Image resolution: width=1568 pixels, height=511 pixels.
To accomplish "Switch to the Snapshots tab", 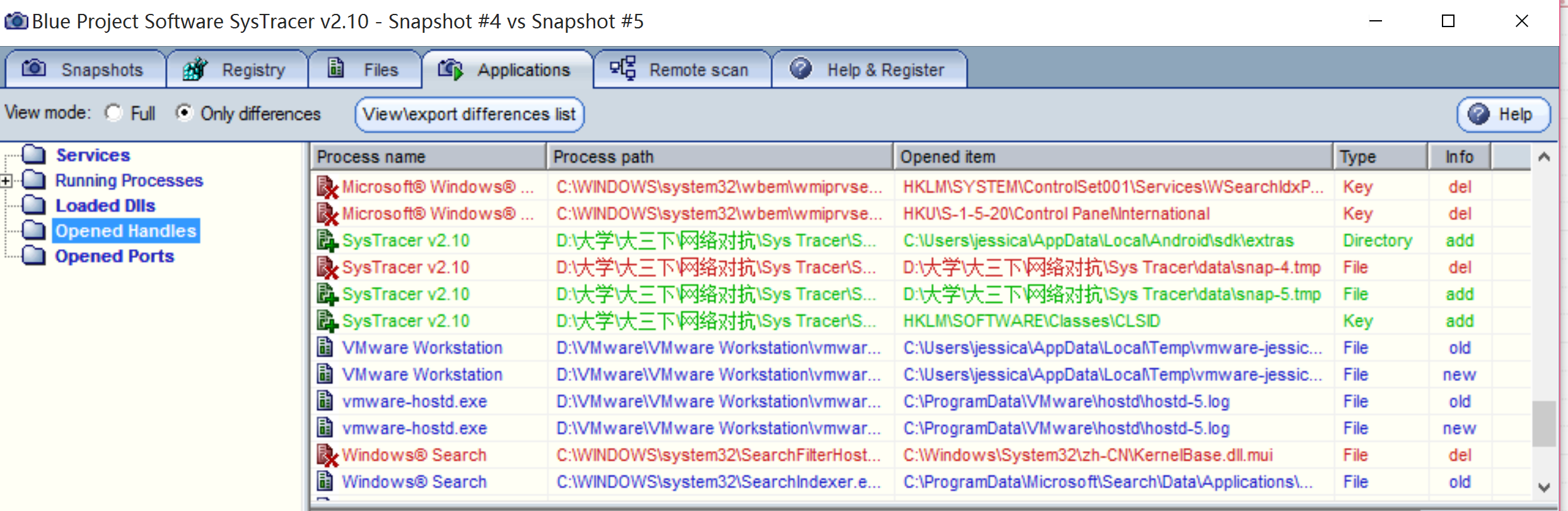I will 86,69.
